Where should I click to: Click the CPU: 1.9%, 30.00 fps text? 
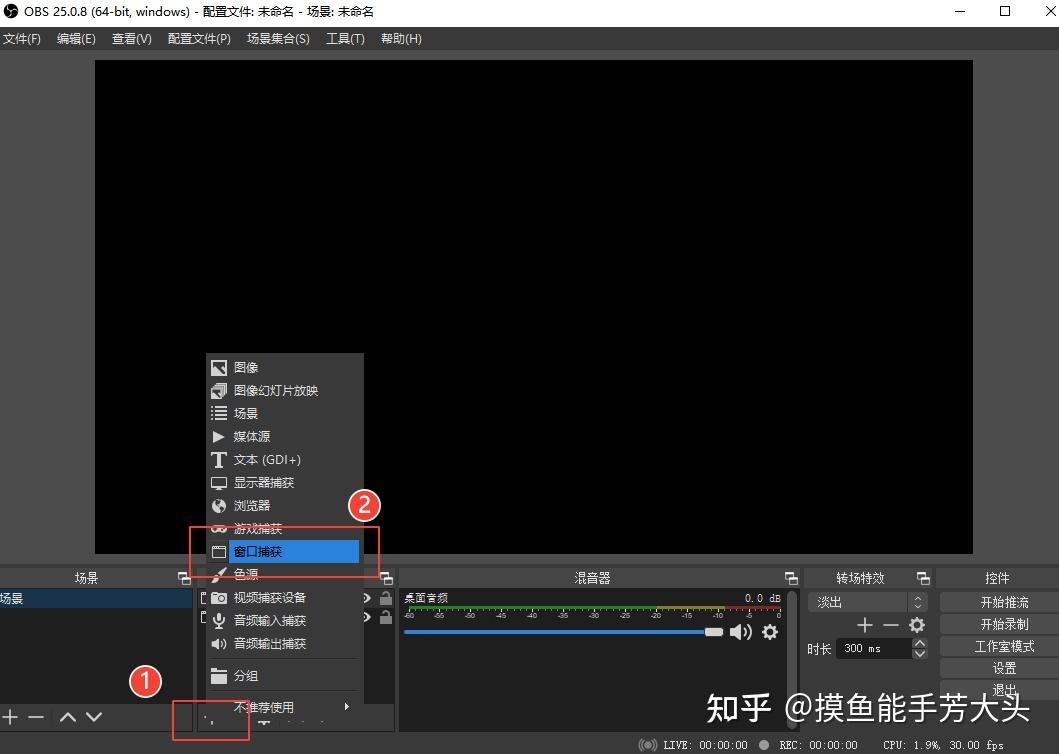click(x=943, y=745)
